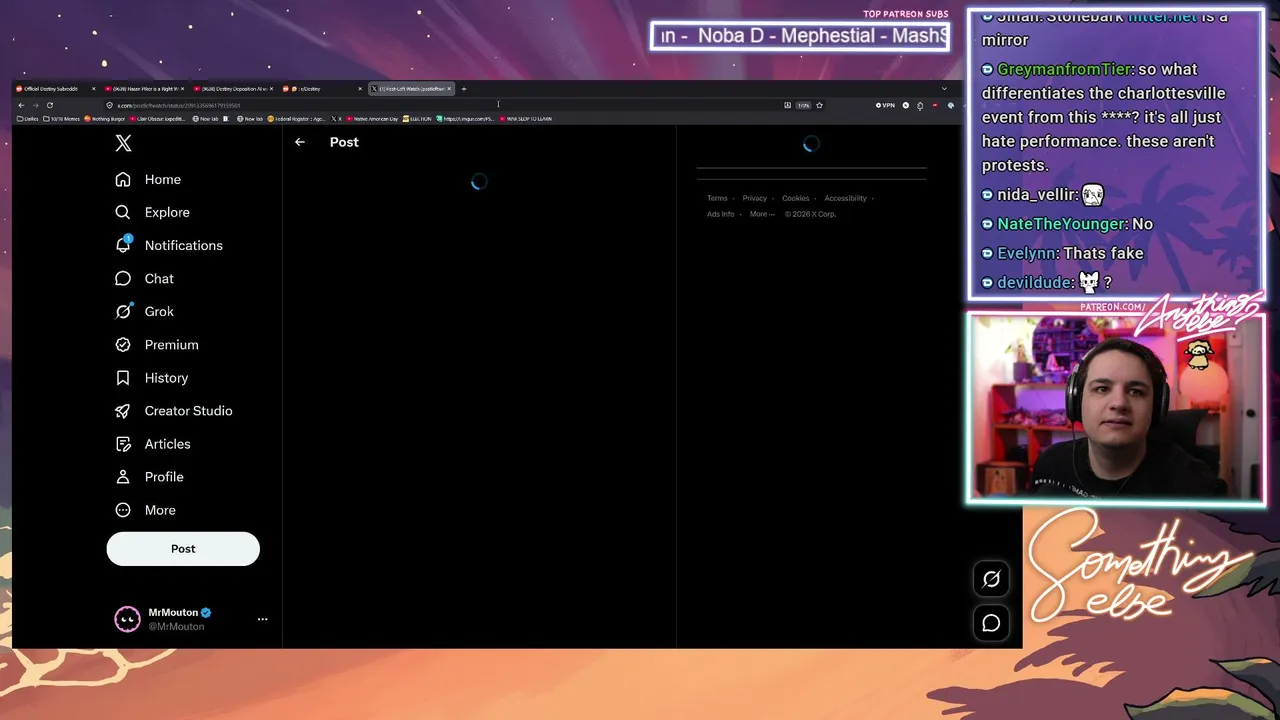Viewport: 1280px width, 720px height.
Task: Click devildude username in stream chat
Action: (x=1035, y=282)
